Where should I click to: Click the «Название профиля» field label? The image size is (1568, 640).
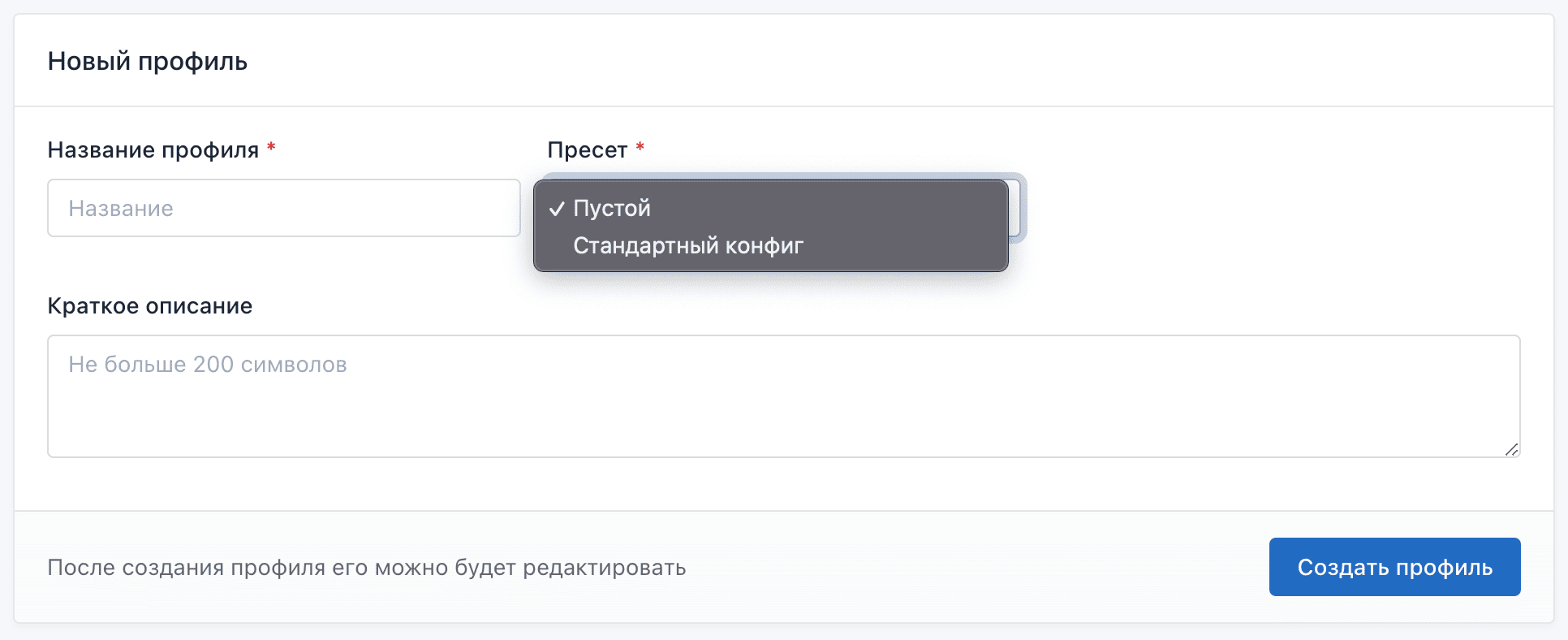[x=154, y=149]
